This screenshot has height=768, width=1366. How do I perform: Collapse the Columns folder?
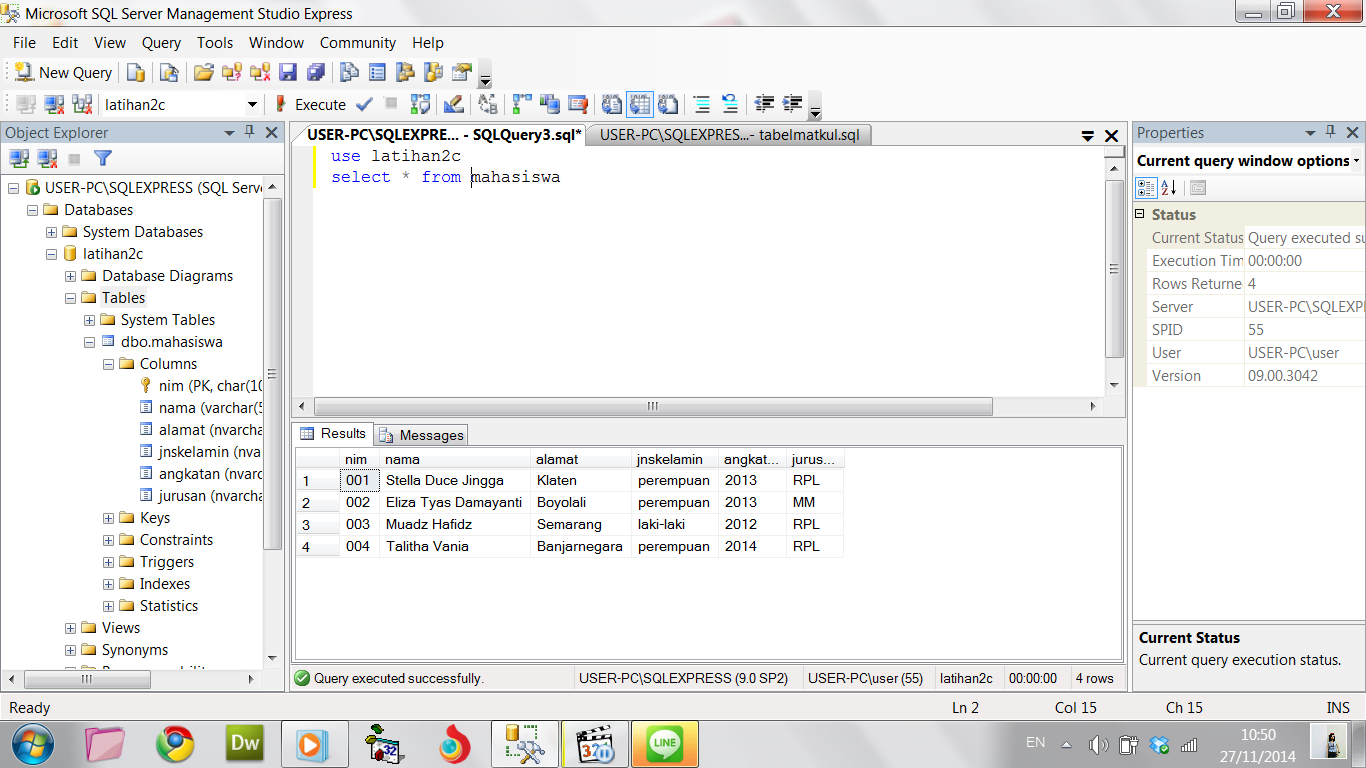[108, 364]
